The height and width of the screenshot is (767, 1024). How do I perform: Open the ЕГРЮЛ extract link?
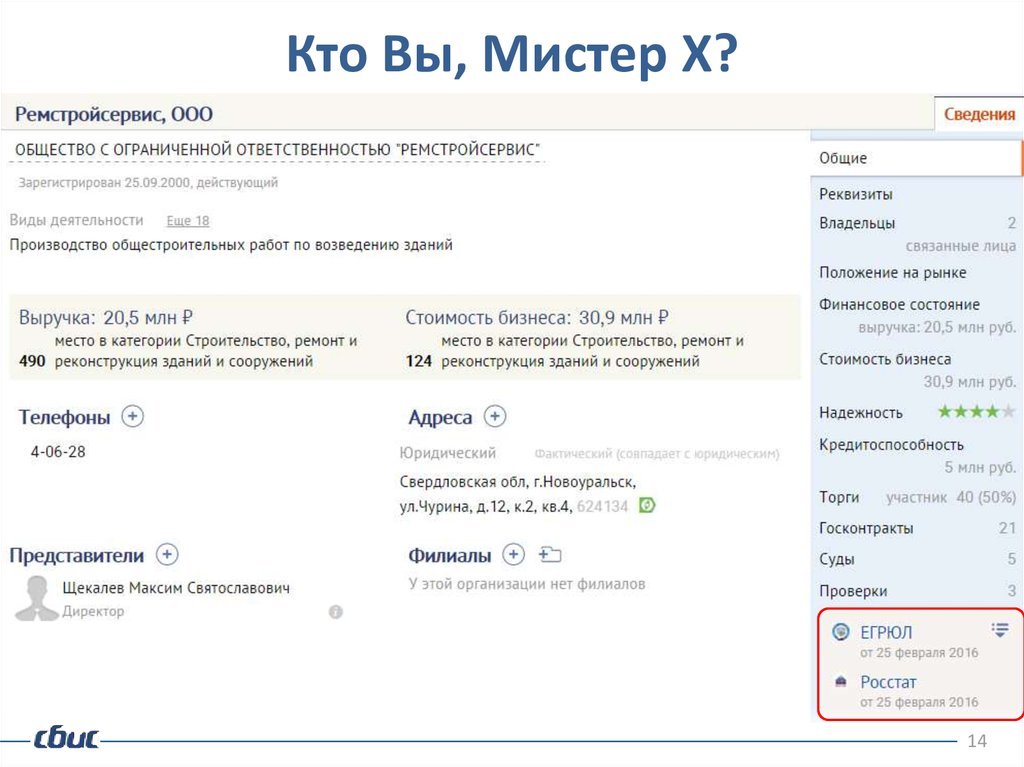tap(886, 632)
